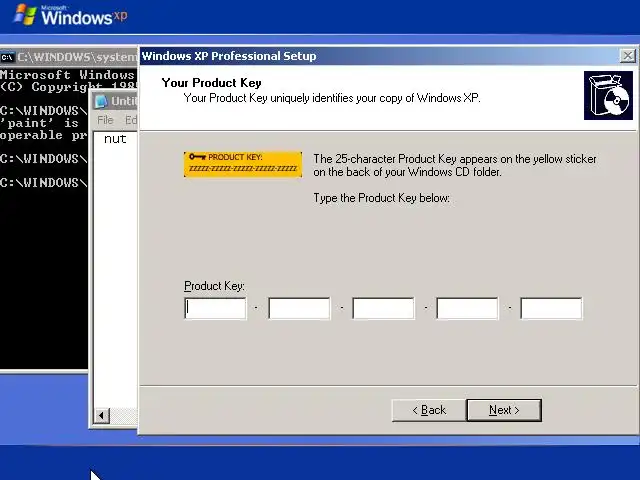The width and height of the screenshot is (640, 480).
Task: Close the Windows XP Professional Setup dialog
Action: 628,56
